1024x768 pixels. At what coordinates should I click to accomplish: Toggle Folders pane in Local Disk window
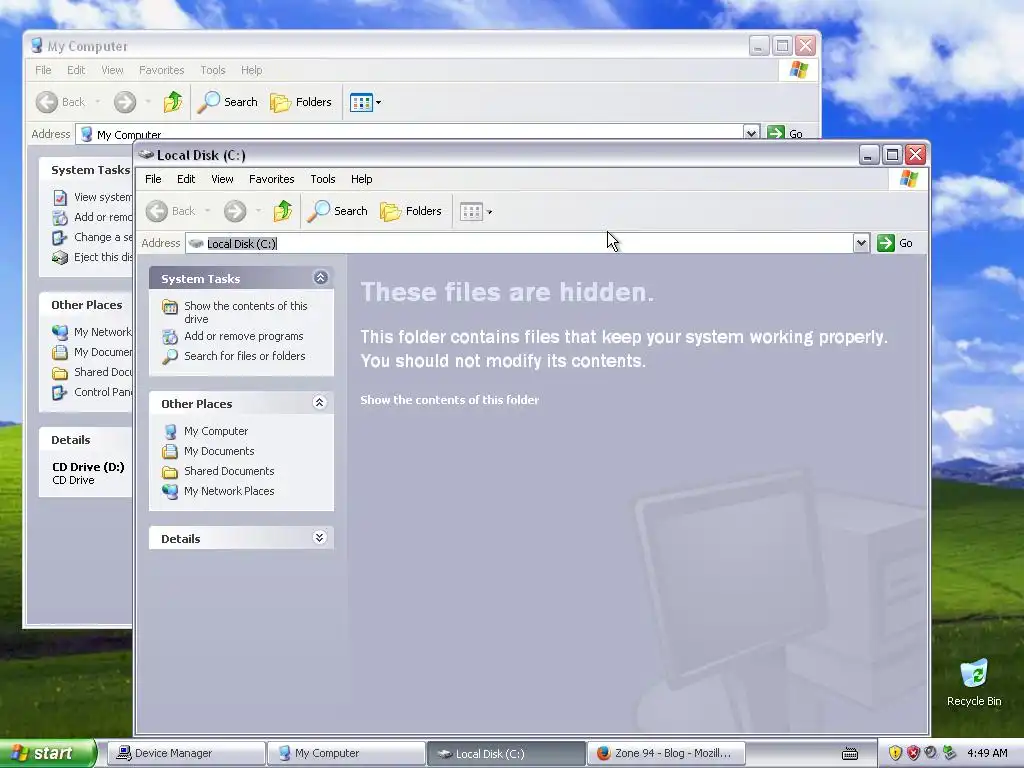pos(411,211)
